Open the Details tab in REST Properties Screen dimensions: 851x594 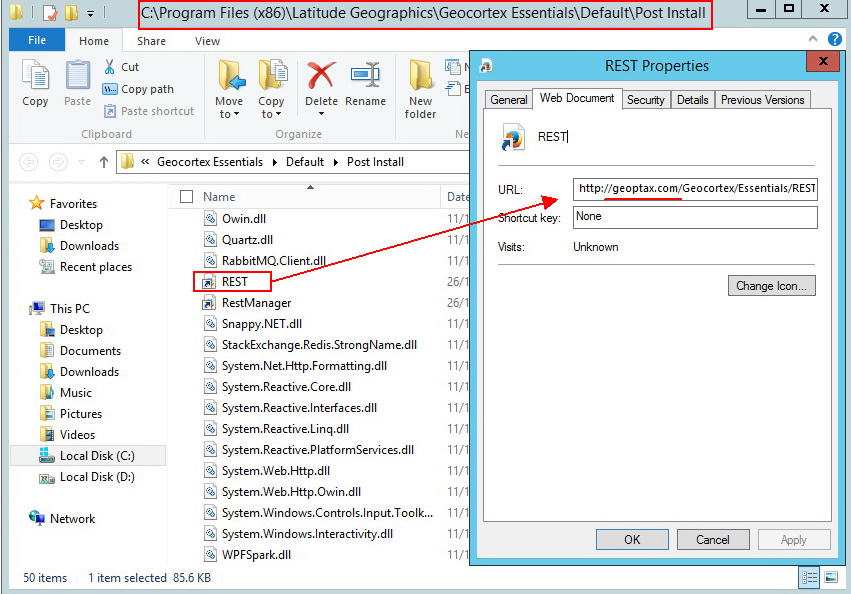tap(693, 100)
